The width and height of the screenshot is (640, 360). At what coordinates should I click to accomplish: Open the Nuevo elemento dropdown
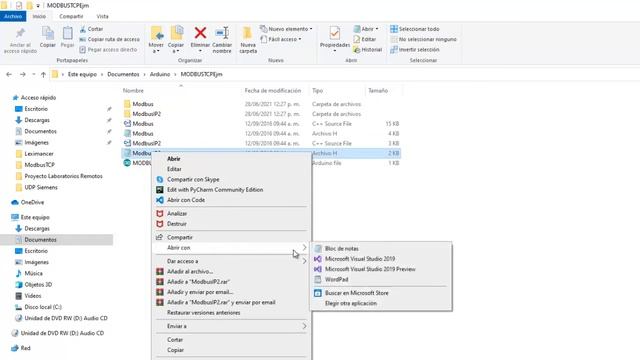click(287, 29)
